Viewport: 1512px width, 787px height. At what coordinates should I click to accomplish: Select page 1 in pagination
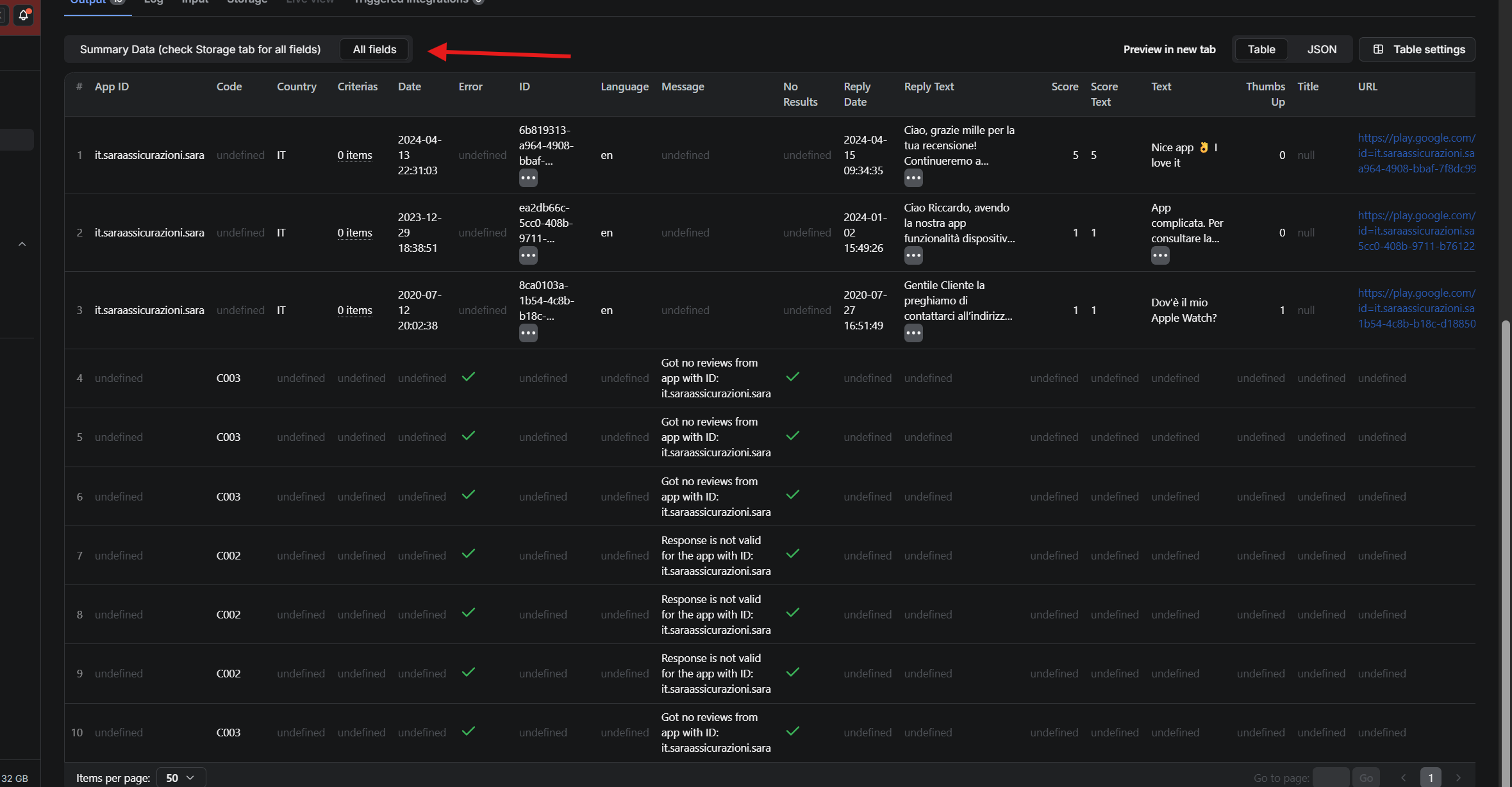pyautogui.click(x=1431, y=777)
